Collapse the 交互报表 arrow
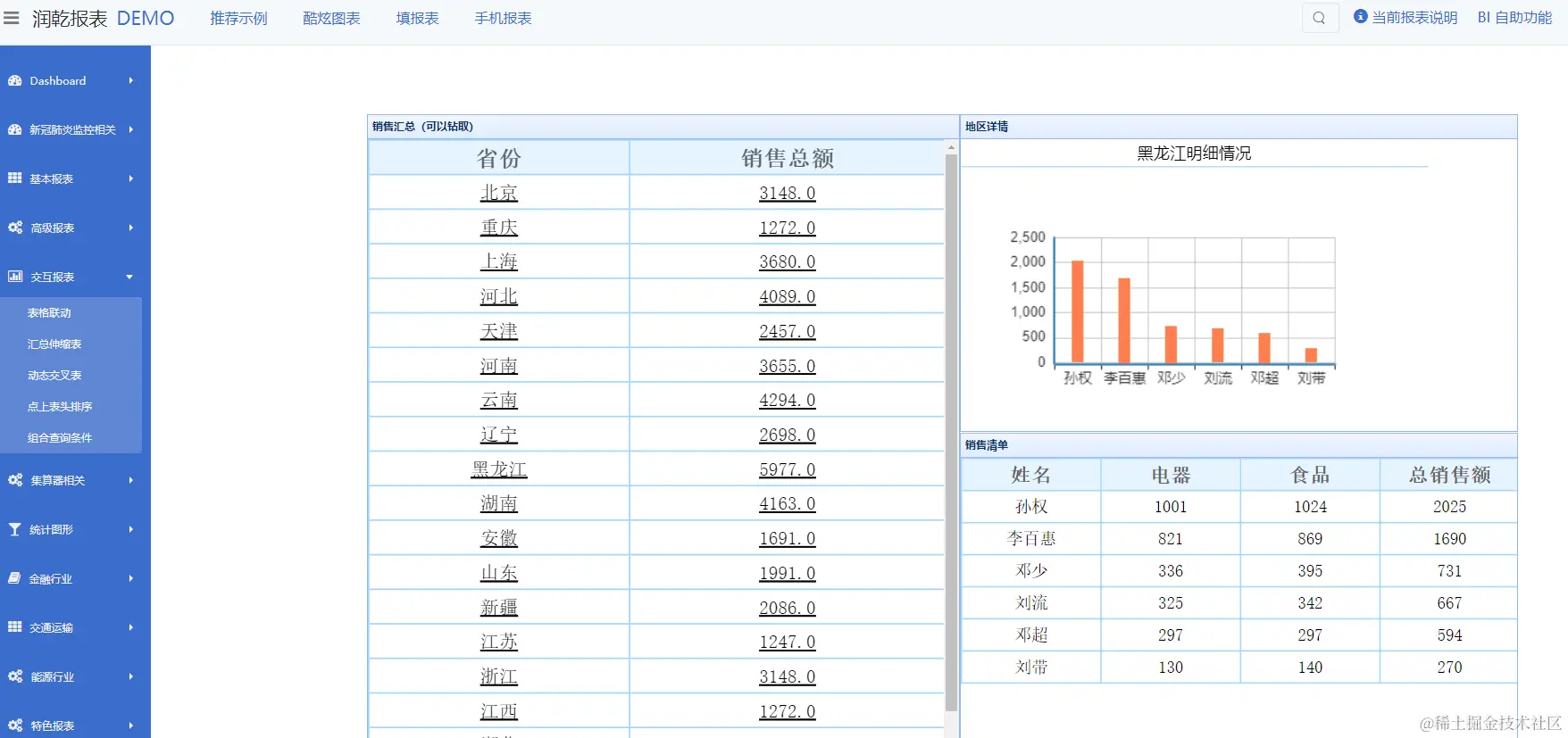 (130, 277)
